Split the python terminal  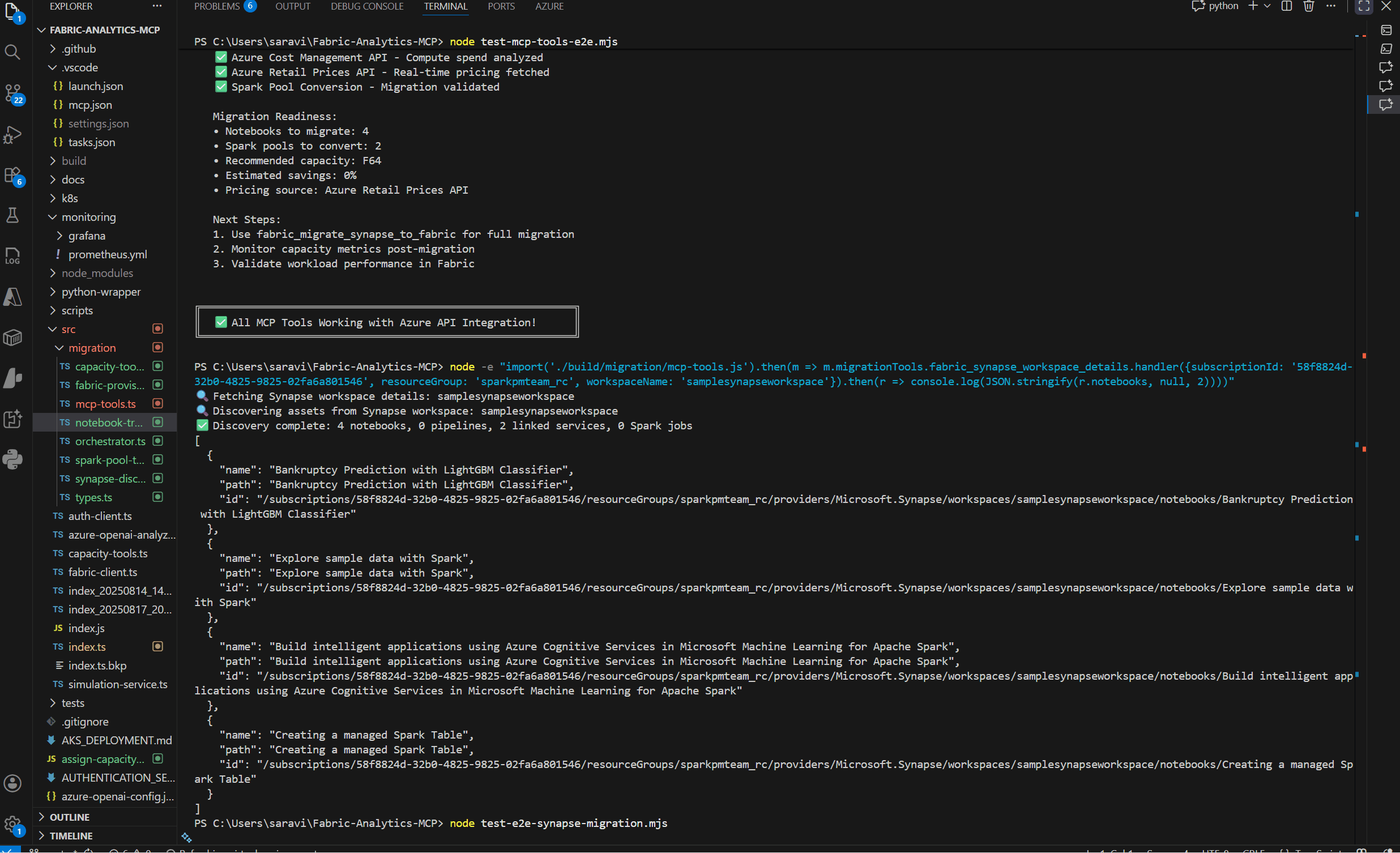1286,6
